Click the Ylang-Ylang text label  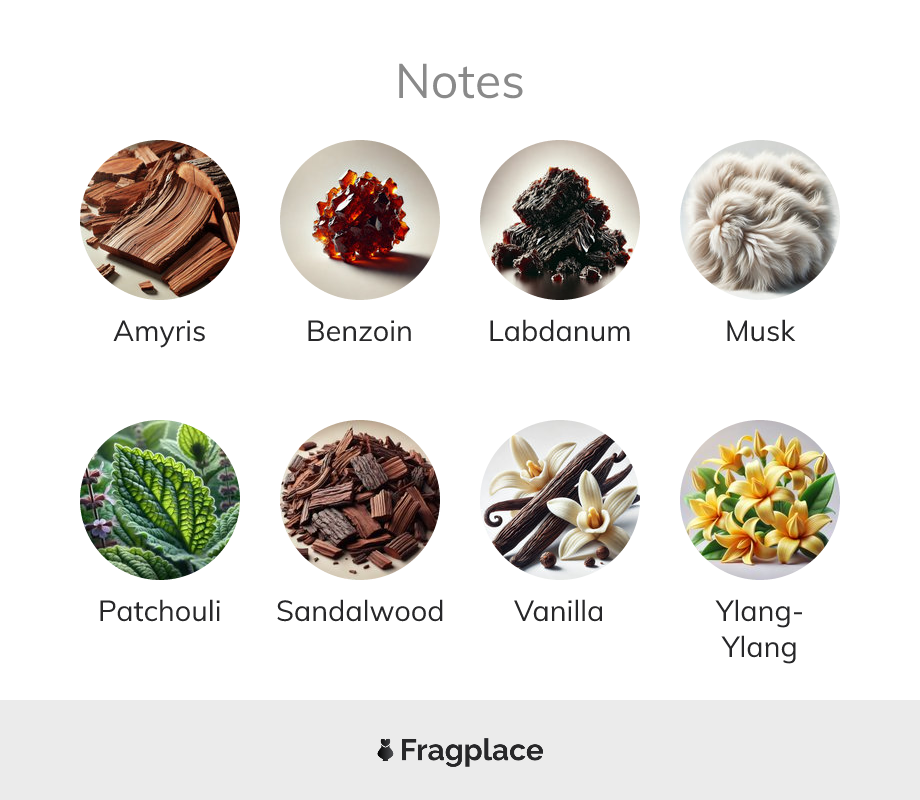(759, 630)
